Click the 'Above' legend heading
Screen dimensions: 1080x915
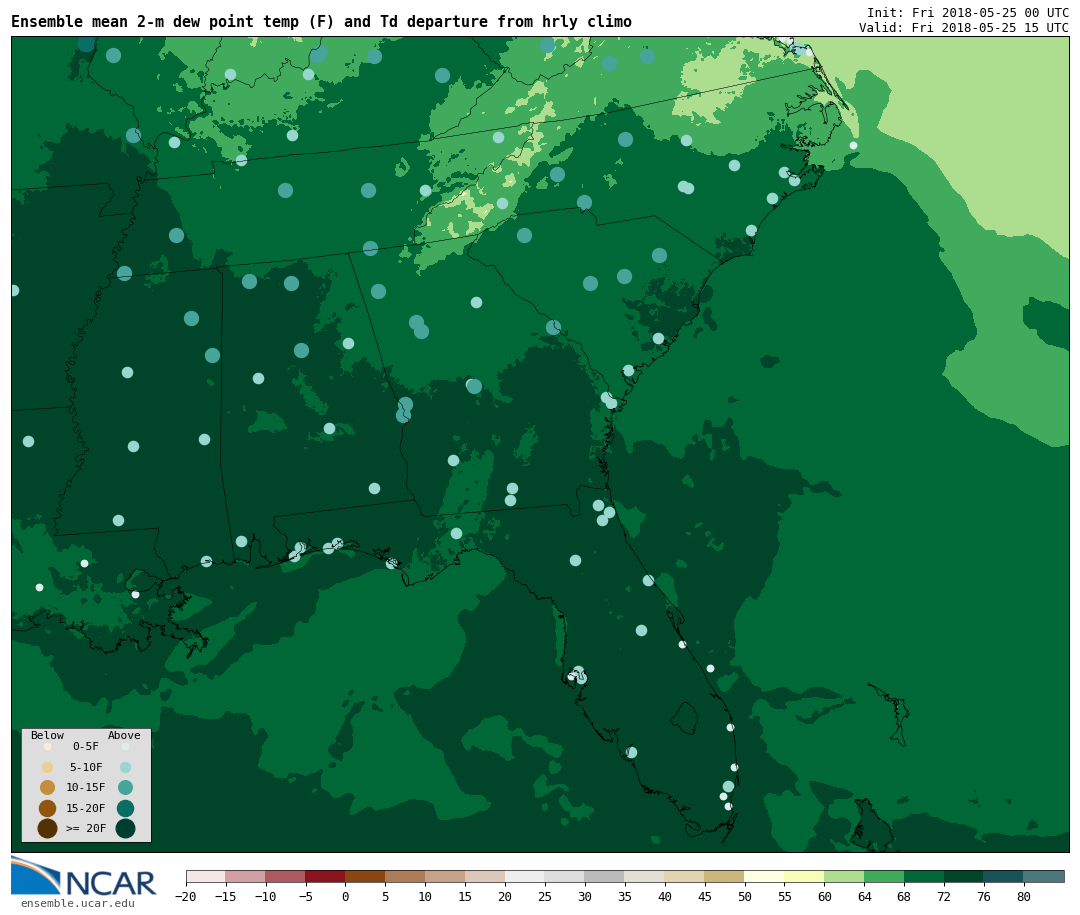click(124, 735)
